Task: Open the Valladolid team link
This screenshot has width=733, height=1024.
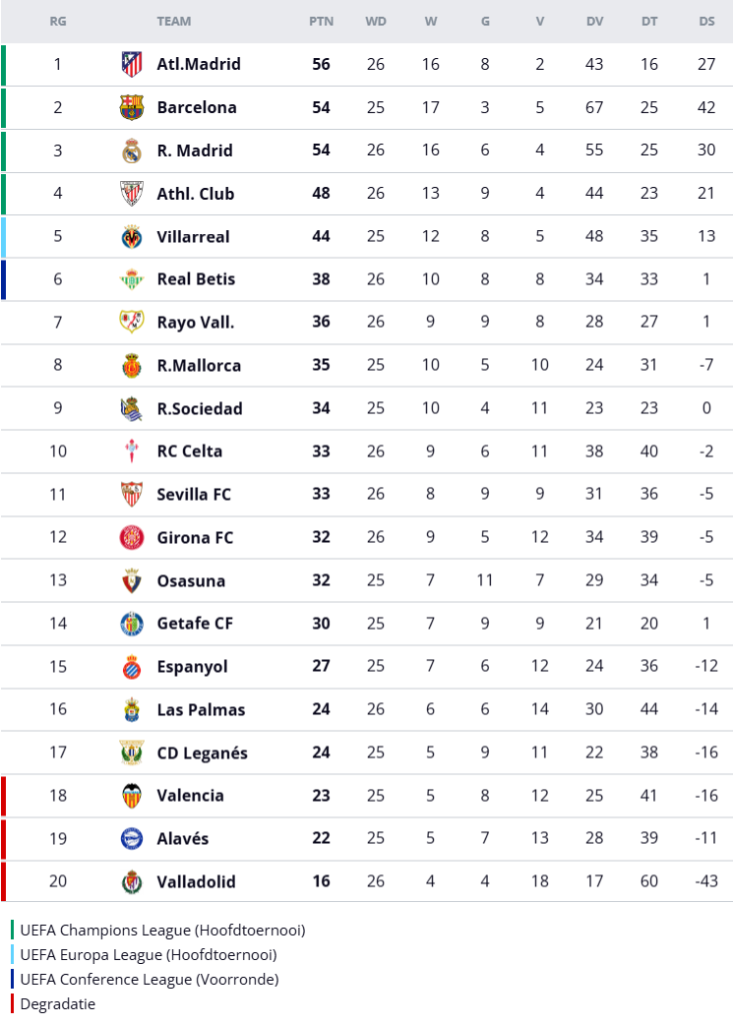Action: (196, 881)
